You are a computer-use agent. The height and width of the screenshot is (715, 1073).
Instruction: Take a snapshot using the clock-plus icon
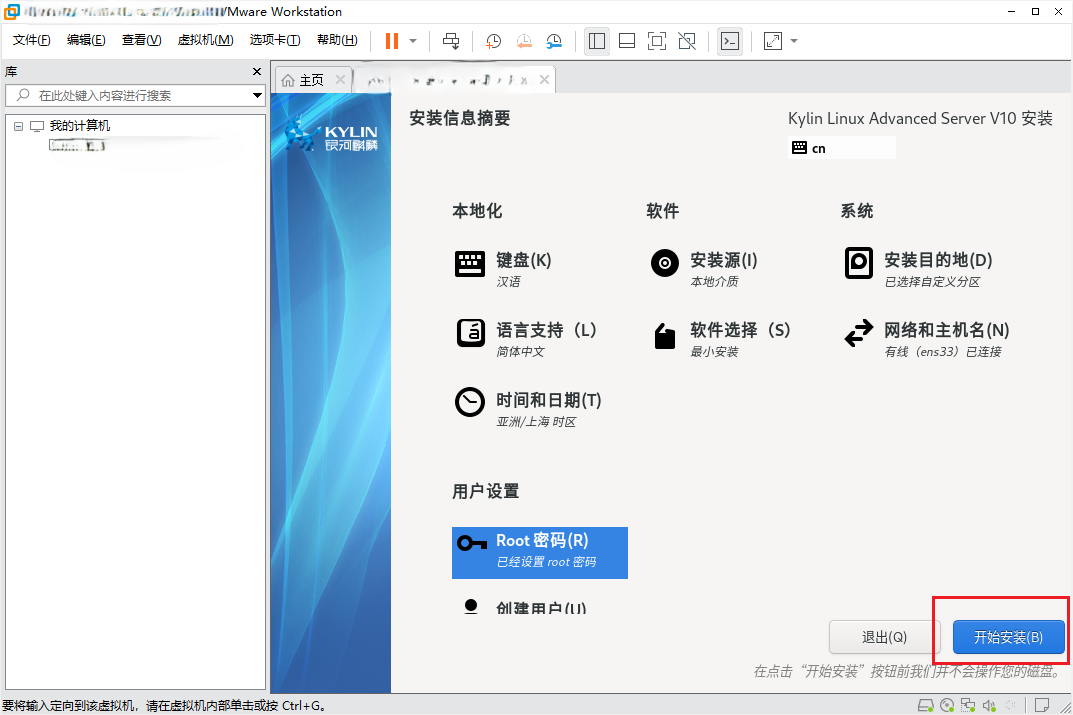click(x=493, y=41)
